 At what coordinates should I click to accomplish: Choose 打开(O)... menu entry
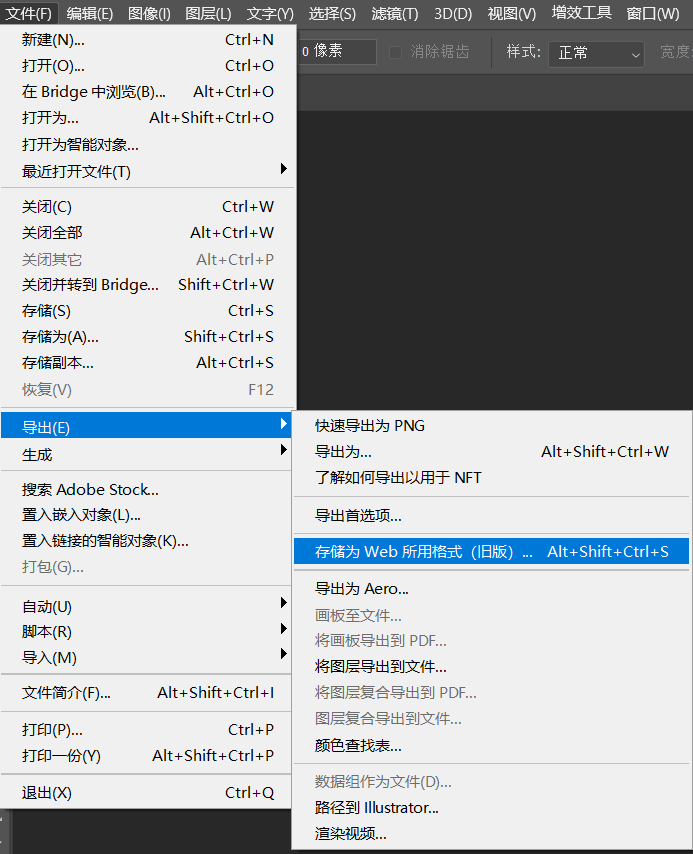148,66
